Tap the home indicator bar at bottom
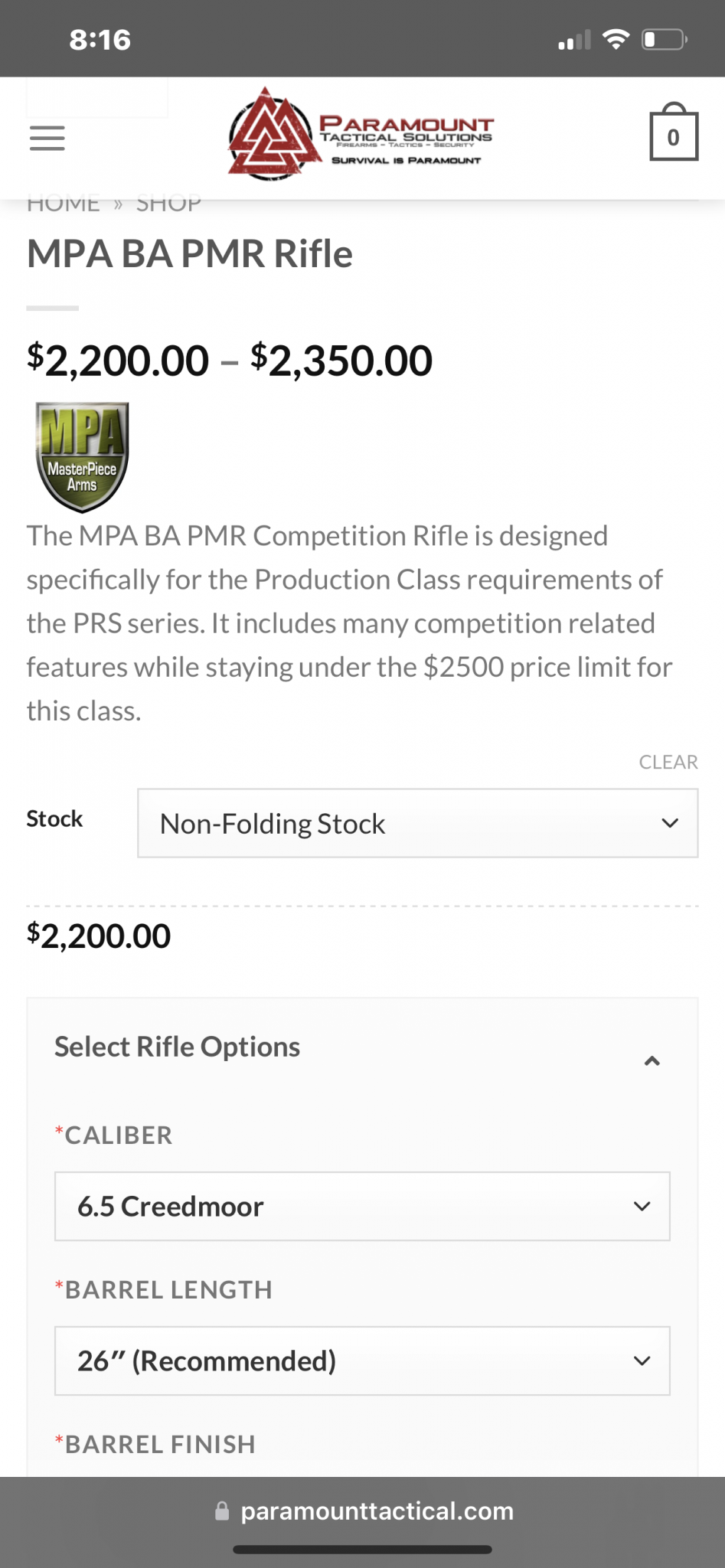 click(x=362, y=1550)
